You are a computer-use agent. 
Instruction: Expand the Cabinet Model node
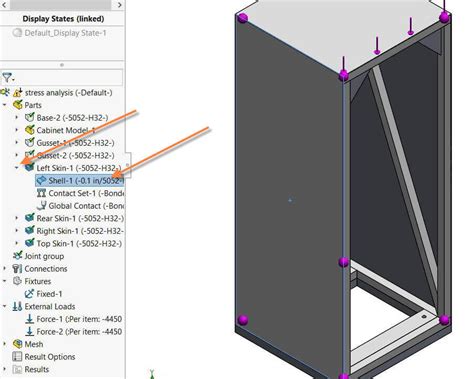pyautogui.click(x=17, y=130)
